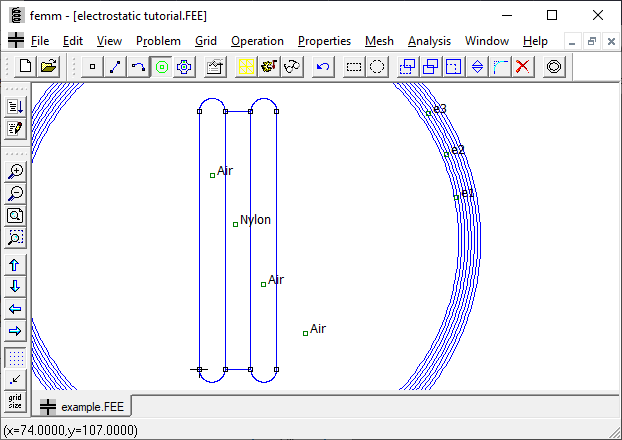Toggle the show grid dots button
This screenshot has height=440, width=622.
coord(15,357)
